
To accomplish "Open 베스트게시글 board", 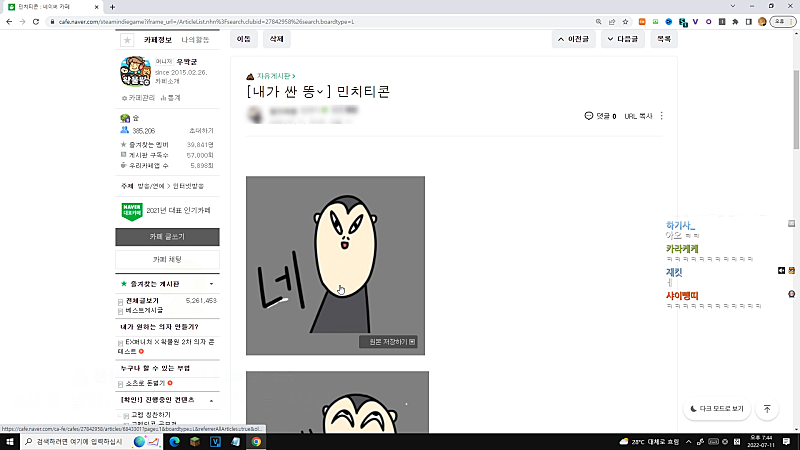I will click(144, 310).
